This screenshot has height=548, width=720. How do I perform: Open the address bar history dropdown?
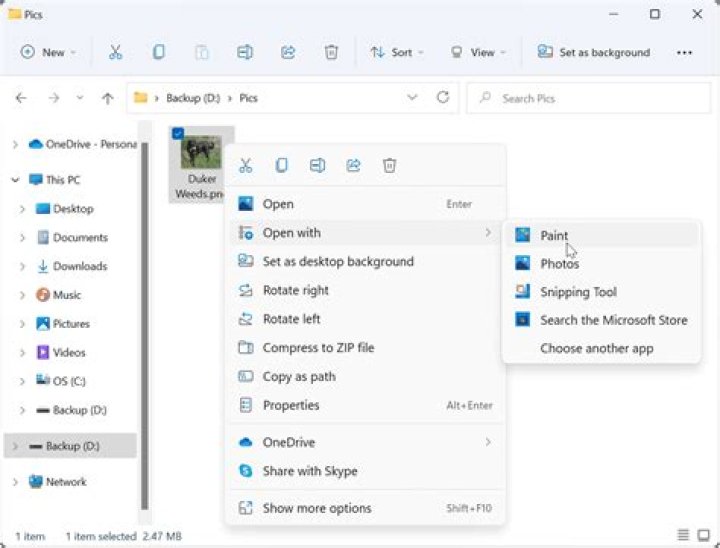point(412,97)
